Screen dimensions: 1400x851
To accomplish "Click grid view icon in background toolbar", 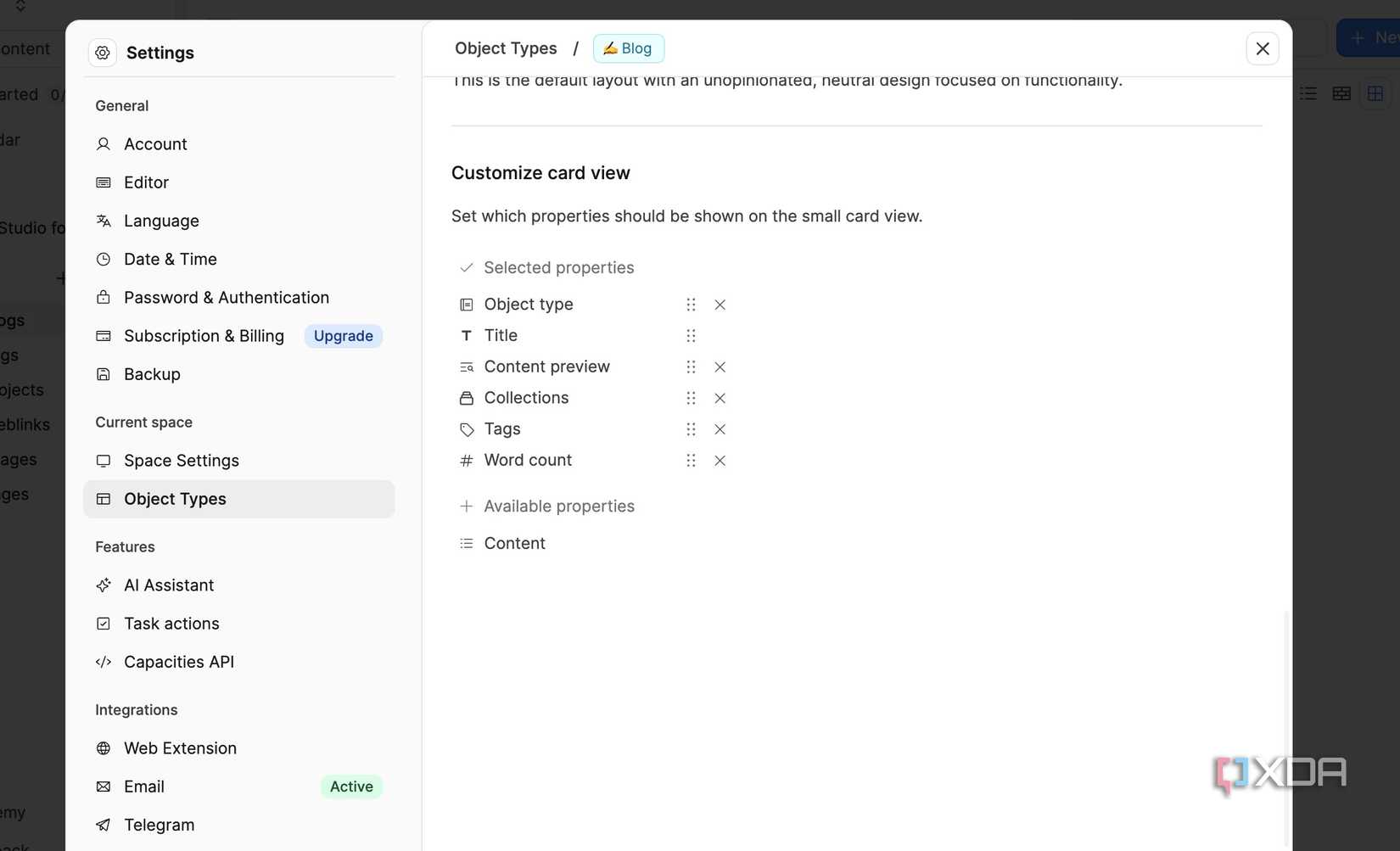I will [1375, 93].
